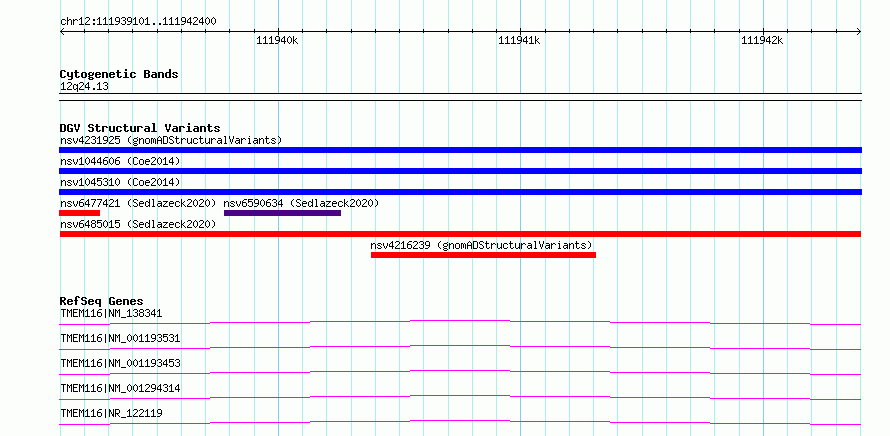Click the TMEM116|NM_001193531 transcript label
The height and width of the screenshot is (436, 890).
(x=120, y=338)
